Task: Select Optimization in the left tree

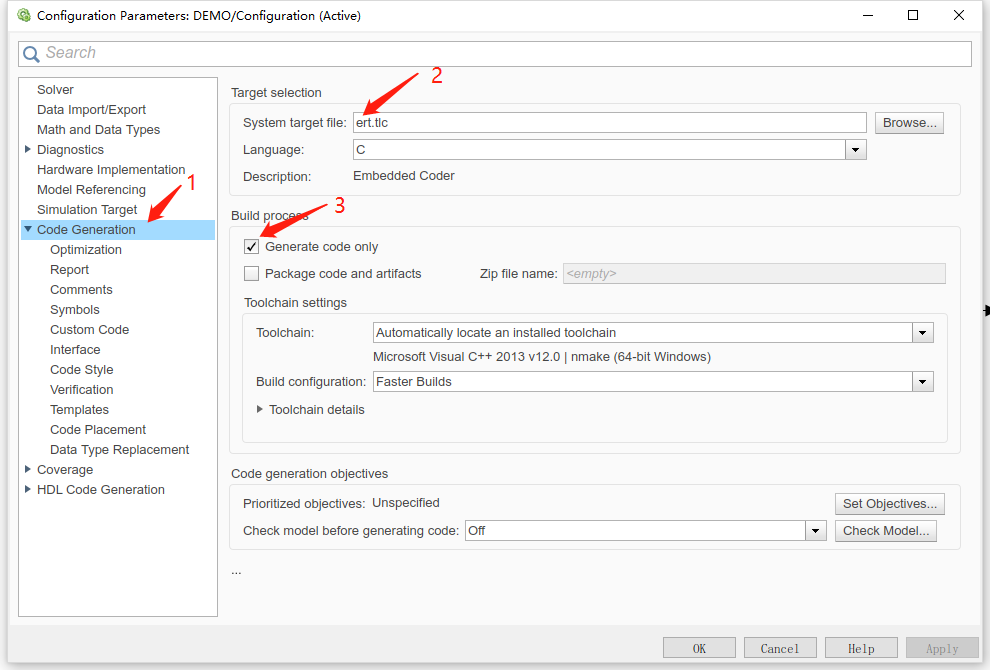Action: (x=86, y=250)
